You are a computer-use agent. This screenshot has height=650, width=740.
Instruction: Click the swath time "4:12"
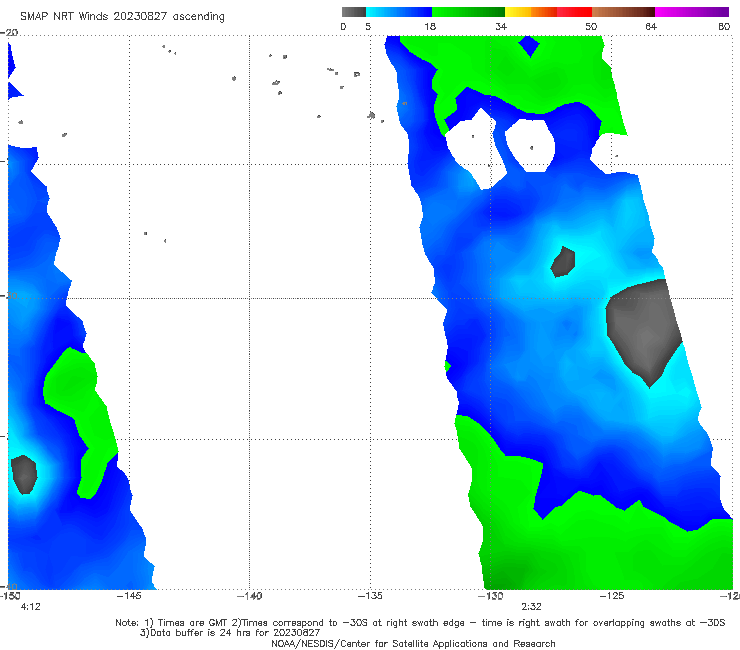tap(31, 607)
